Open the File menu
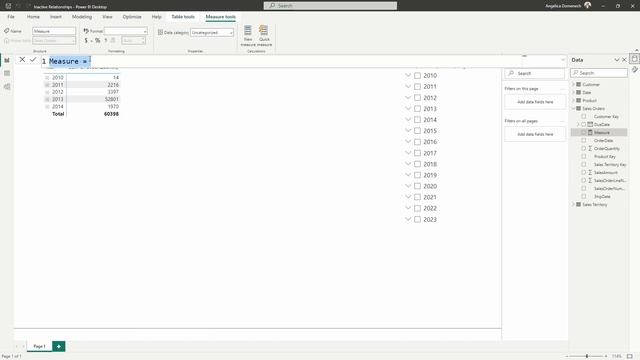Image resolution: width=640 pixels, height=360 pixels. [x=11, y=17]
